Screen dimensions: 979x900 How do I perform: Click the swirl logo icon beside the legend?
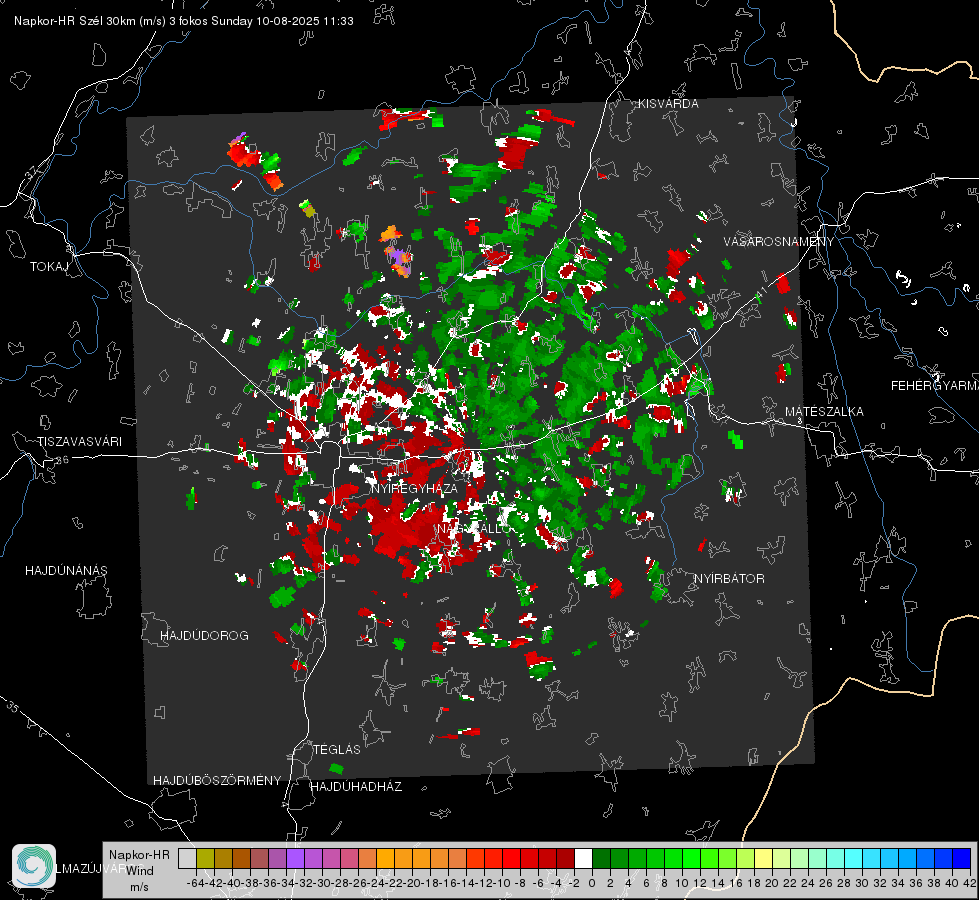coord(34,866)
